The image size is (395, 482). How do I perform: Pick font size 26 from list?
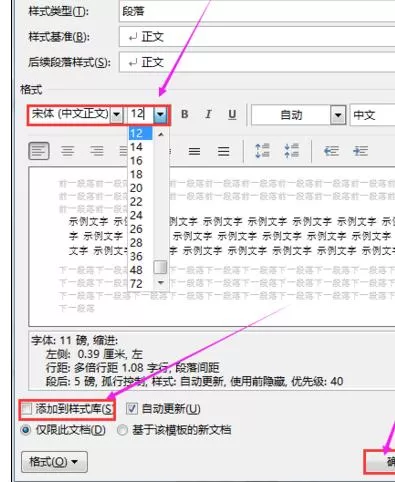point(140,229)
